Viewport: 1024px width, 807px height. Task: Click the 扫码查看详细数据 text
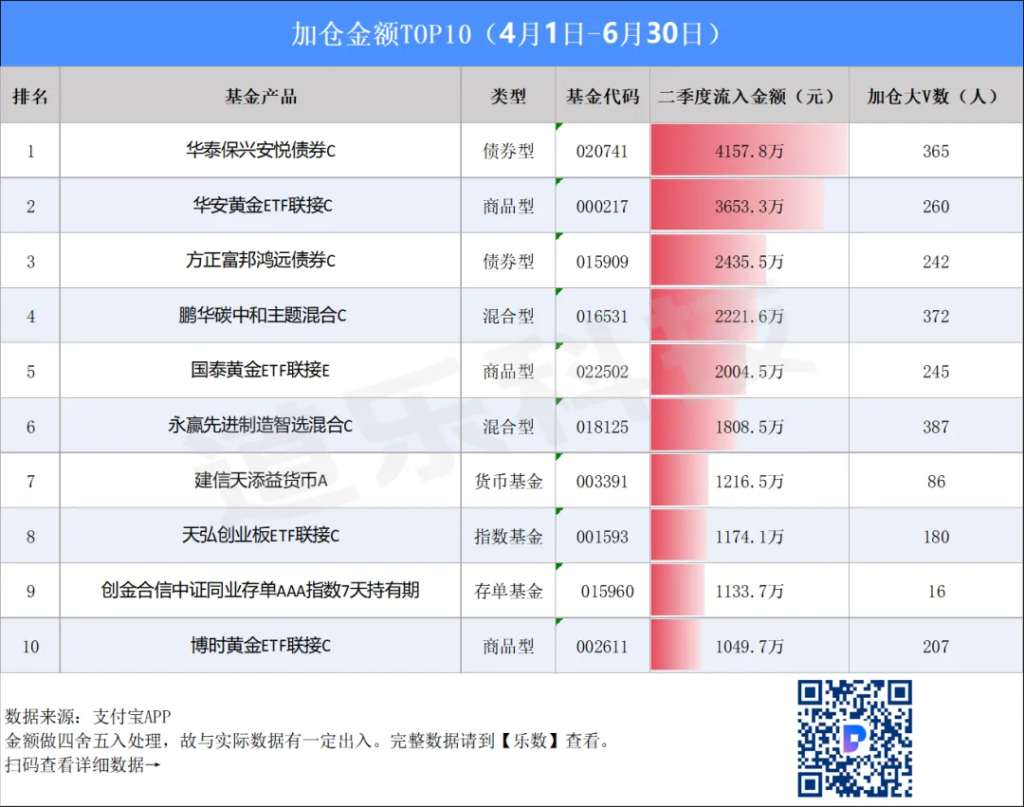click(82, 765)
